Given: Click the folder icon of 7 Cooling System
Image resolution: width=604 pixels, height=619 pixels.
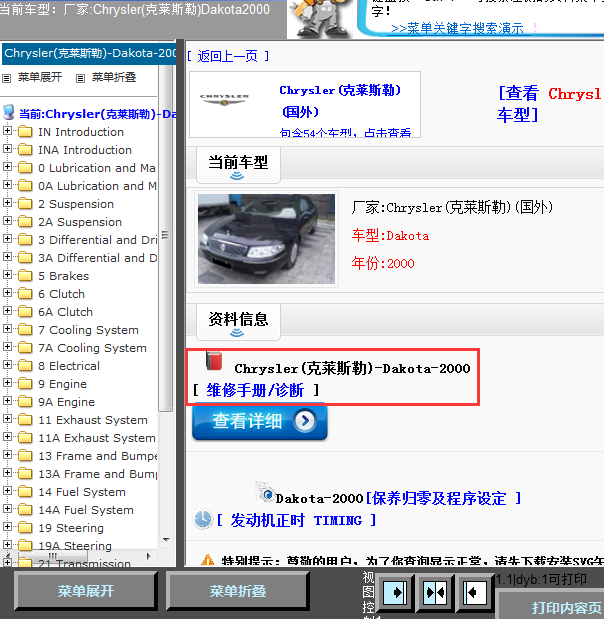Looking at the screenshot, I should coord(25,330).
